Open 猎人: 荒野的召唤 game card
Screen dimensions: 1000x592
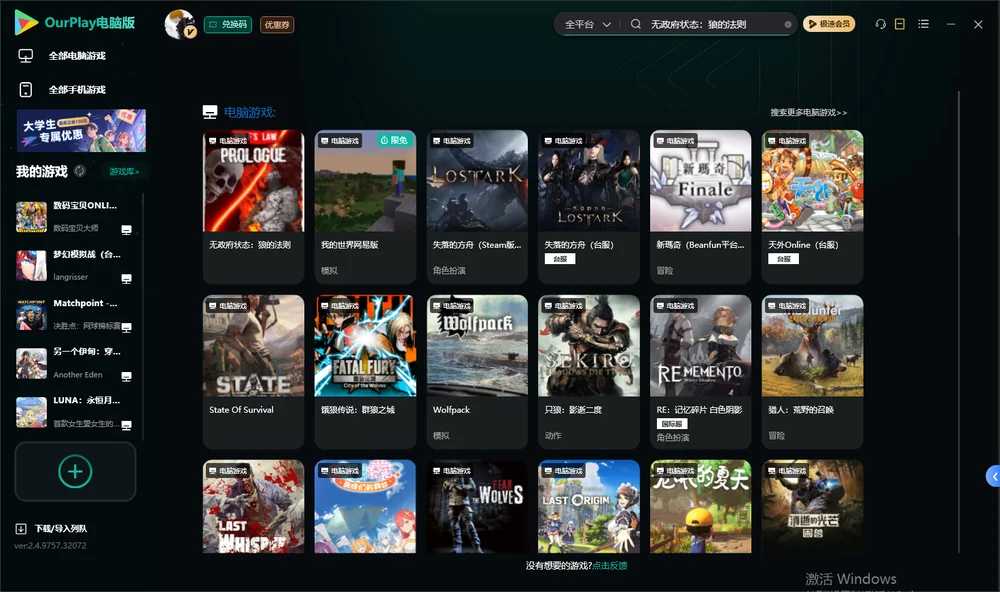812,371
